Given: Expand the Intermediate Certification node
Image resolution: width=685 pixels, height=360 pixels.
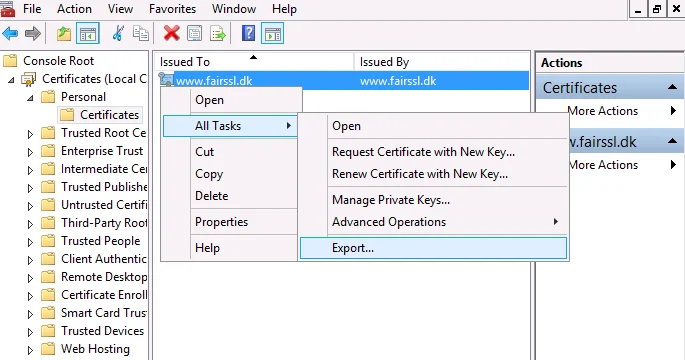Looking at the screenshot, I should 30,170.
